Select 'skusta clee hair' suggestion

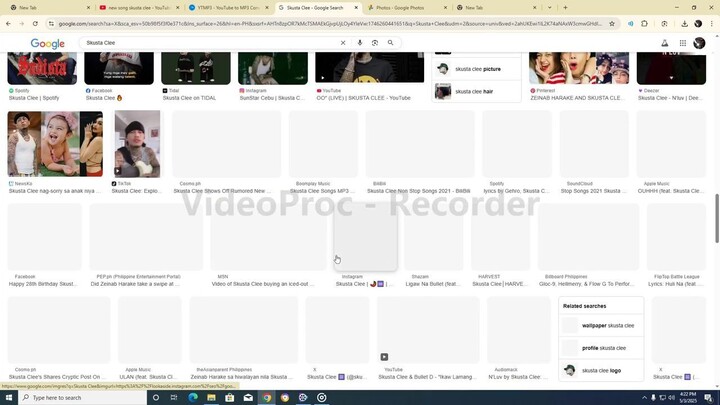[x=477, y=91]
